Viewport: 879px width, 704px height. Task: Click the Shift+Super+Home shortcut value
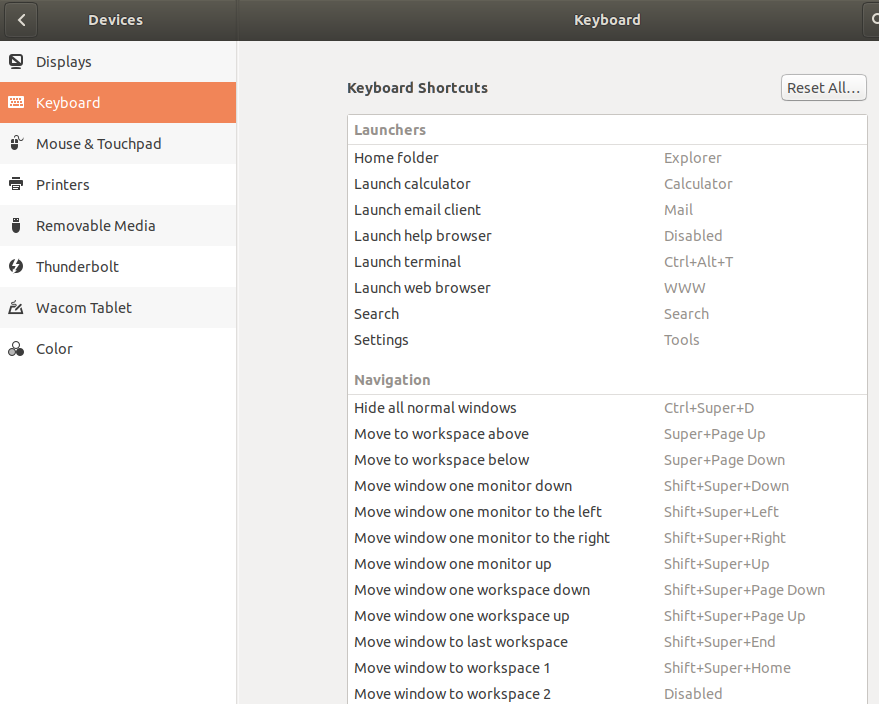click(728, 668)
